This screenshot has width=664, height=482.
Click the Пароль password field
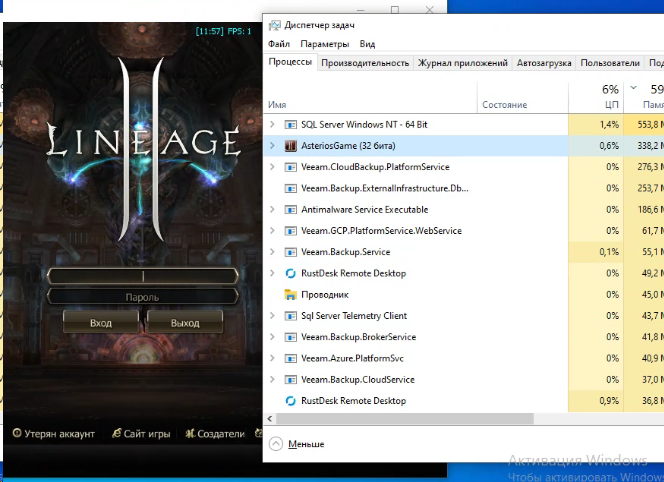[143, 297]
